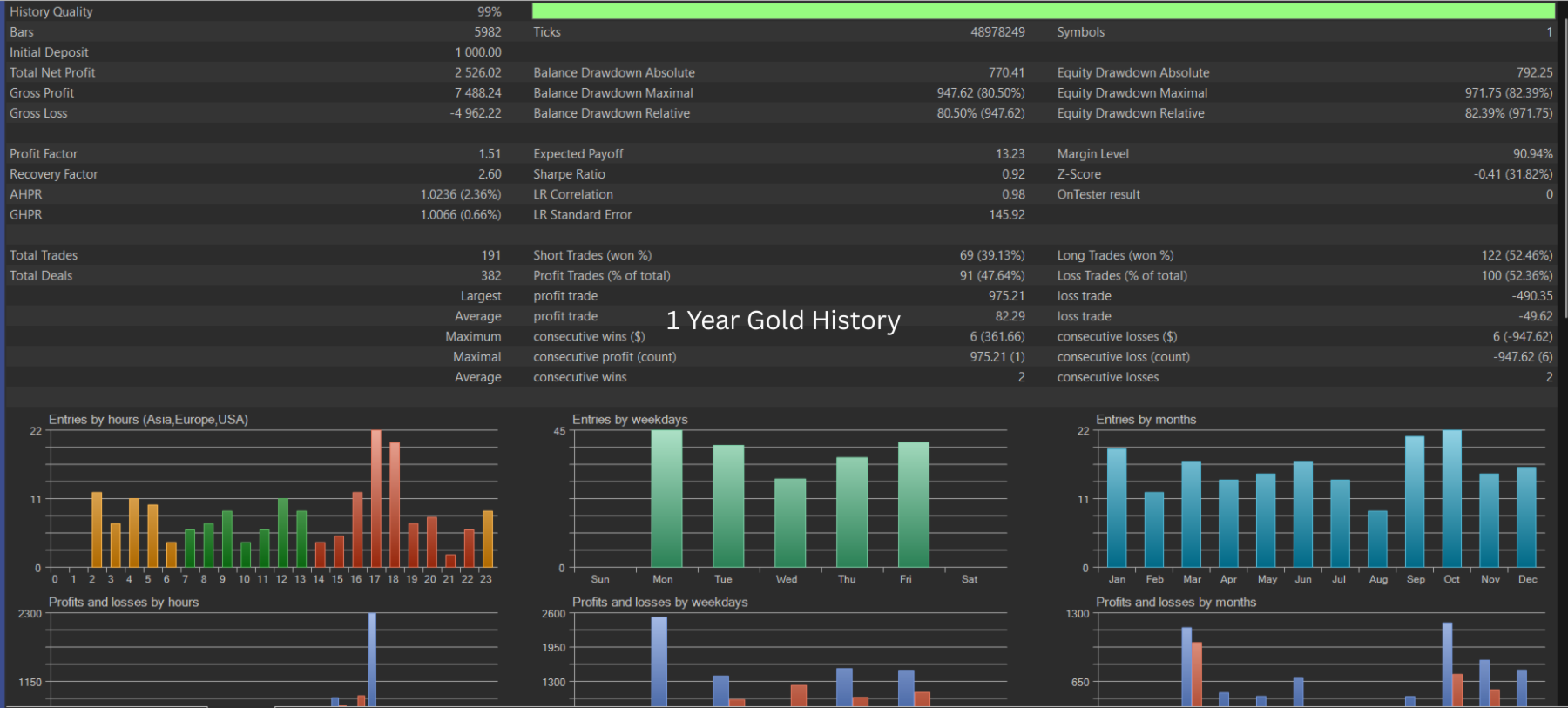The height and width of the screenshot is (708, 1568).
Task: Click the Loss Trades value "100 (52.36%)"
Action: tap(1517, 276)
